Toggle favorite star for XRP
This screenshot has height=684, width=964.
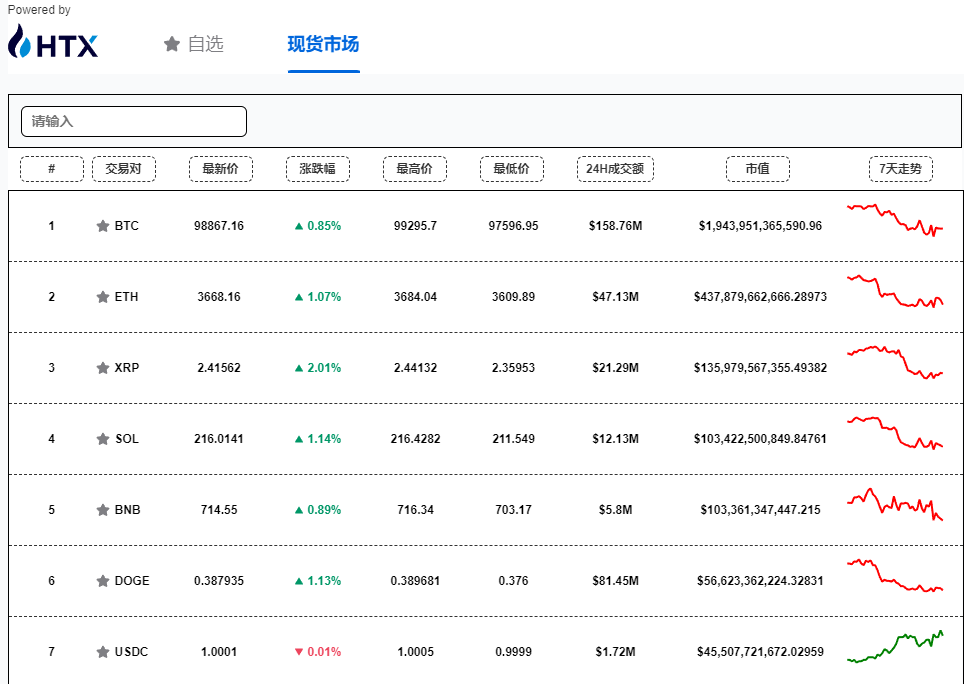point(102,368)
